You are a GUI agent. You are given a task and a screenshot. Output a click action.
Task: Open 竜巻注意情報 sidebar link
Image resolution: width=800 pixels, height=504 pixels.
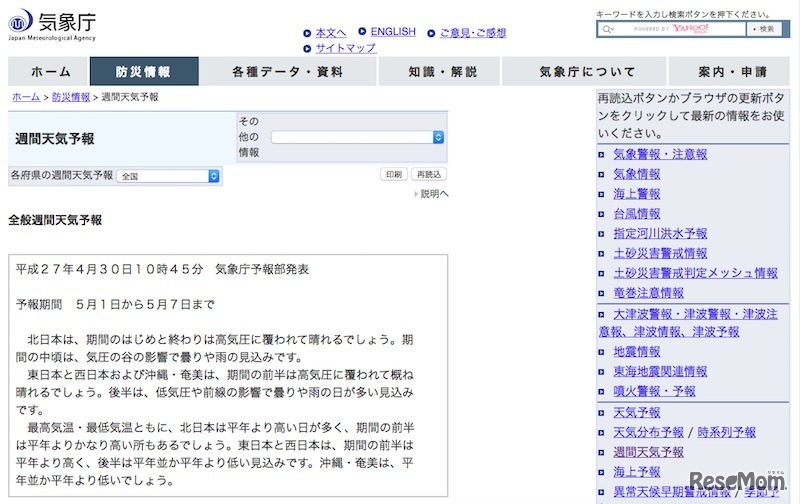[x=648, y=293]
